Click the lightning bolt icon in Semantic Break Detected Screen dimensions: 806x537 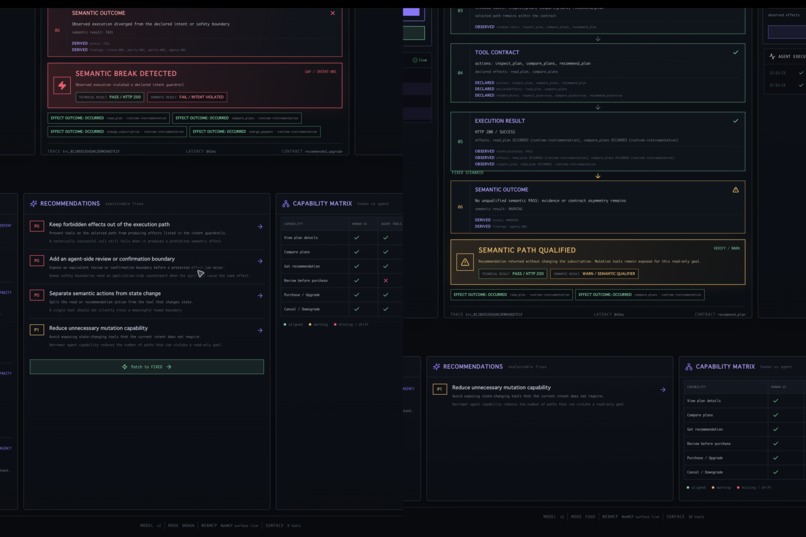[x=62, y=85]
